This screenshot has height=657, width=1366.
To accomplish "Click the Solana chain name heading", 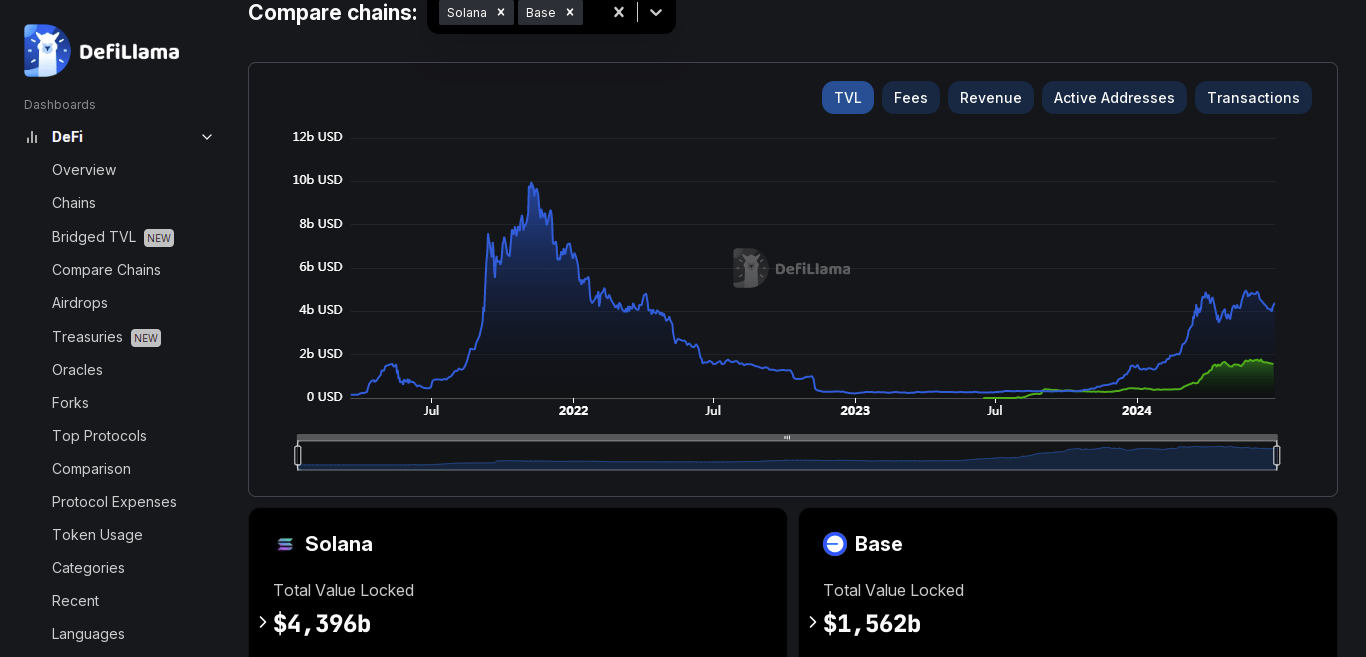I will pyautogui.click(x=339, y=544).
